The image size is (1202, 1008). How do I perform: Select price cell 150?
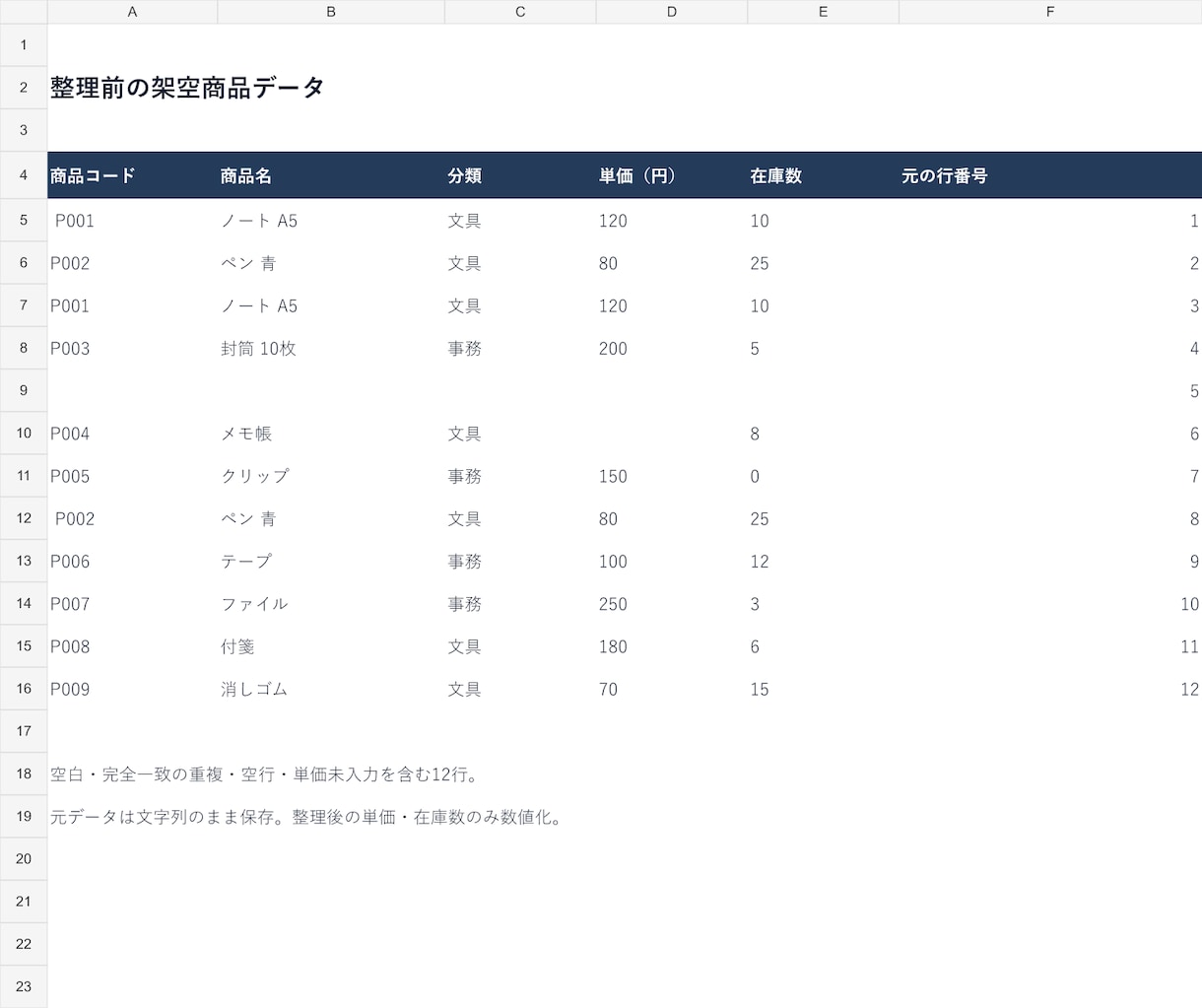point(672,476)
